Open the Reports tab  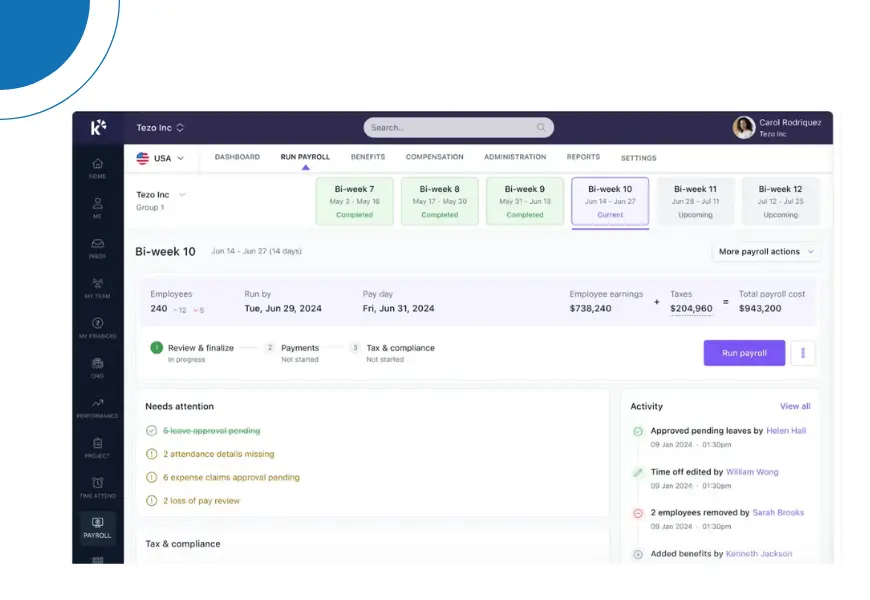(x=583, y=157)
